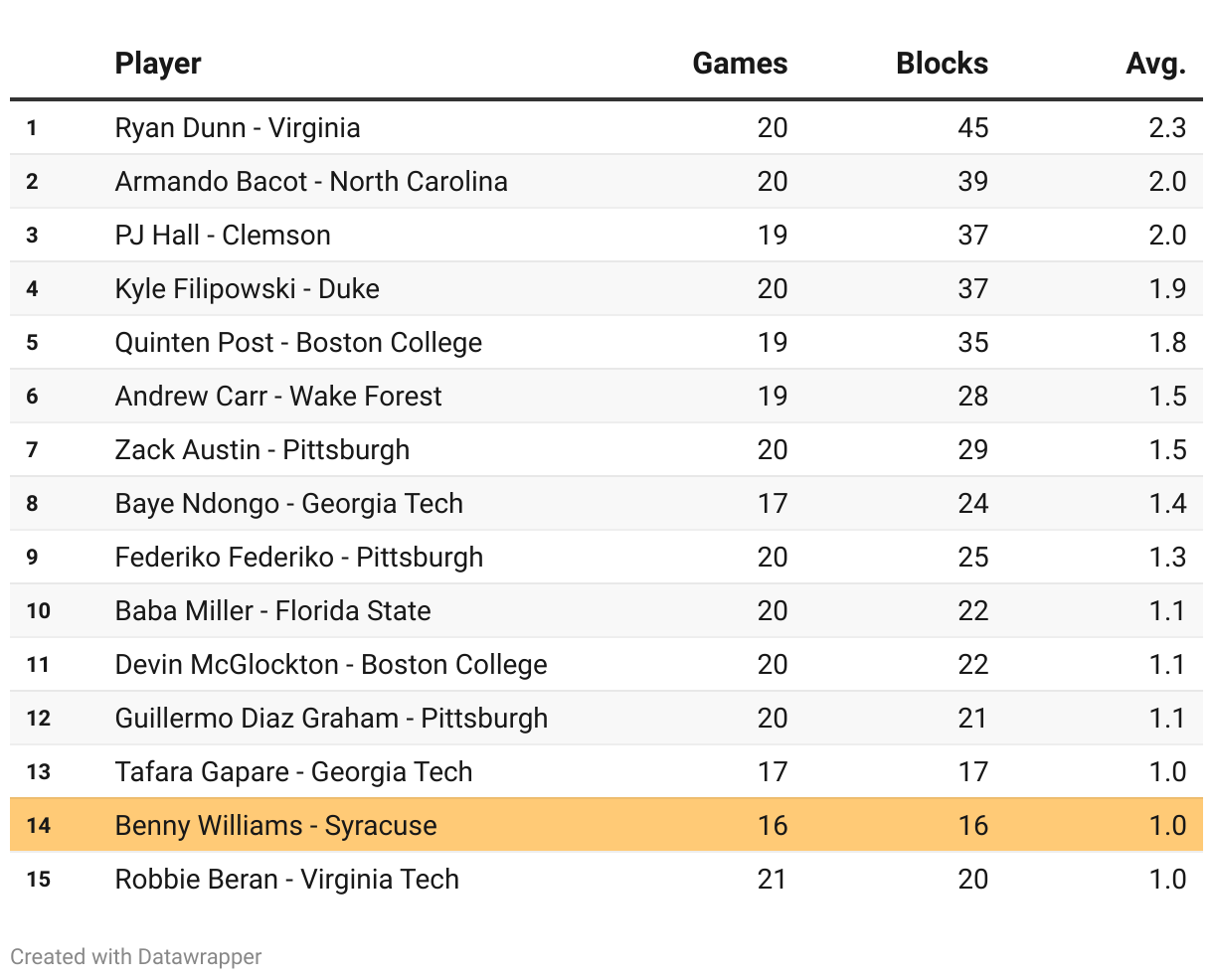The width and height of the screenshot is (1213, 980).
Task: Select Armando Bacot - North Carolina entry
Action: point(311,182)
